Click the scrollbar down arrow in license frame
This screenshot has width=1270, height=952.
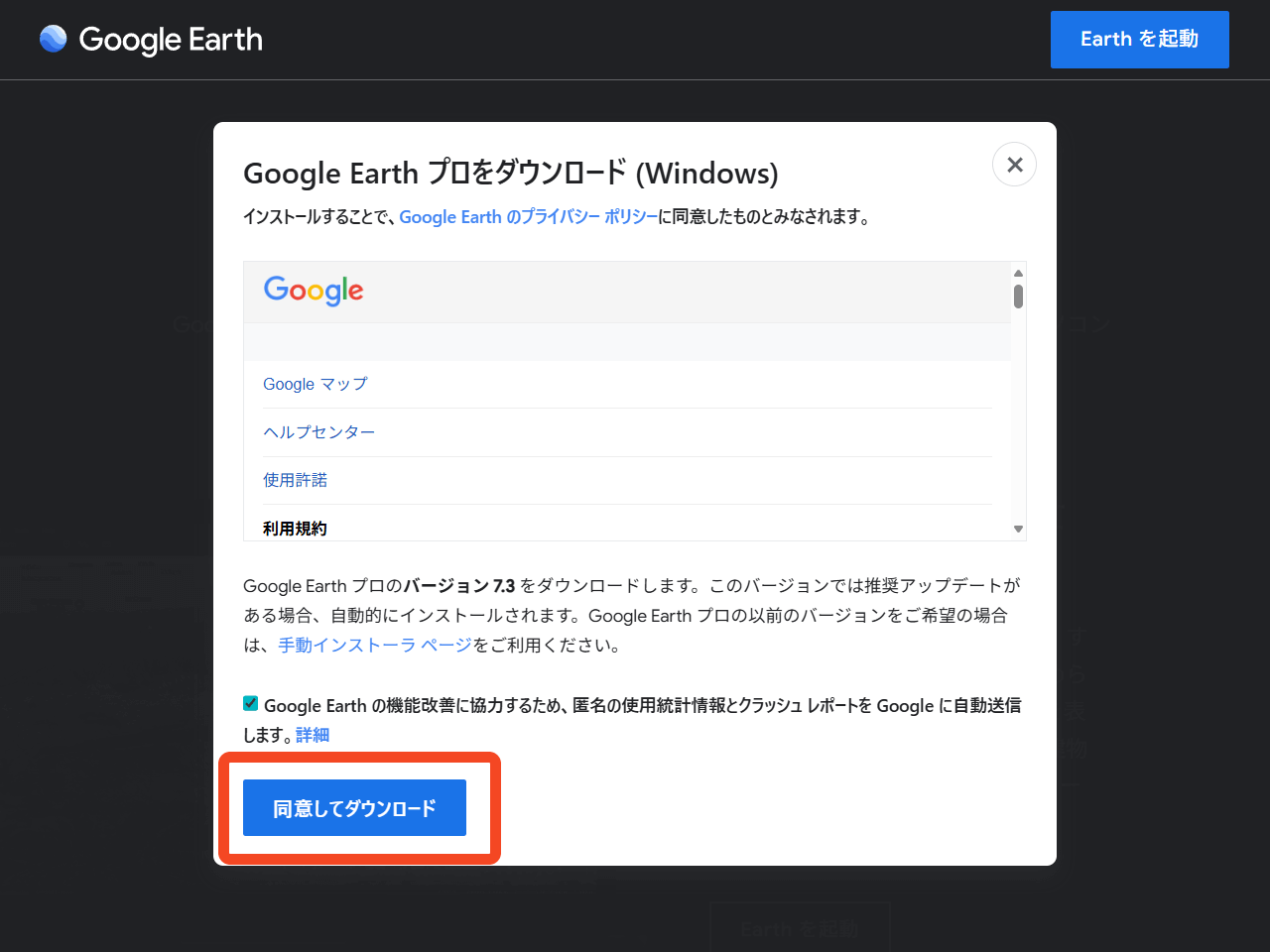(x=1018, y=529)
